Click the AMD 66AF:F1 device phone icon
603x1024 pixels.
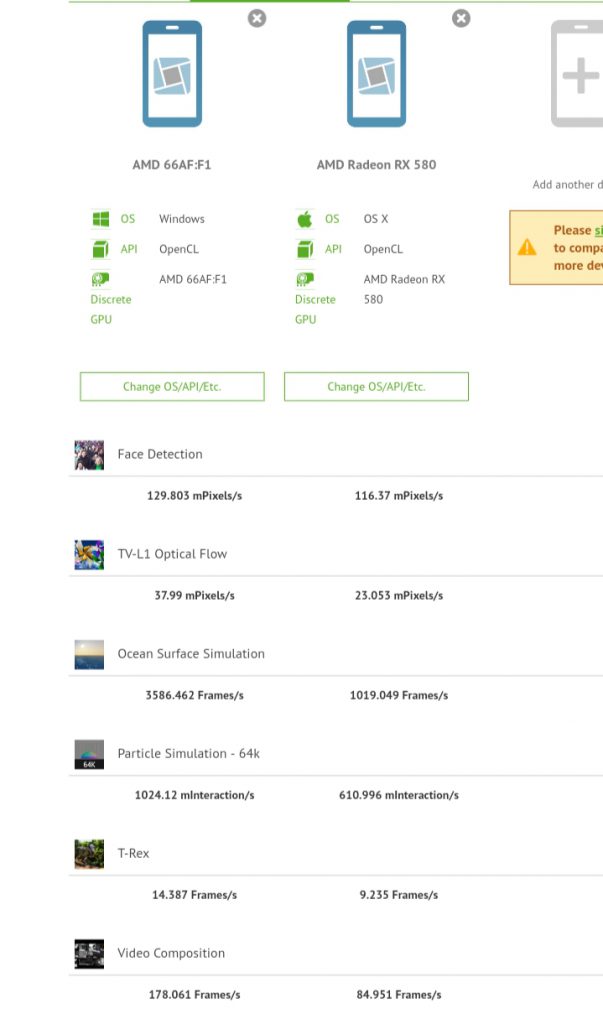172,74
